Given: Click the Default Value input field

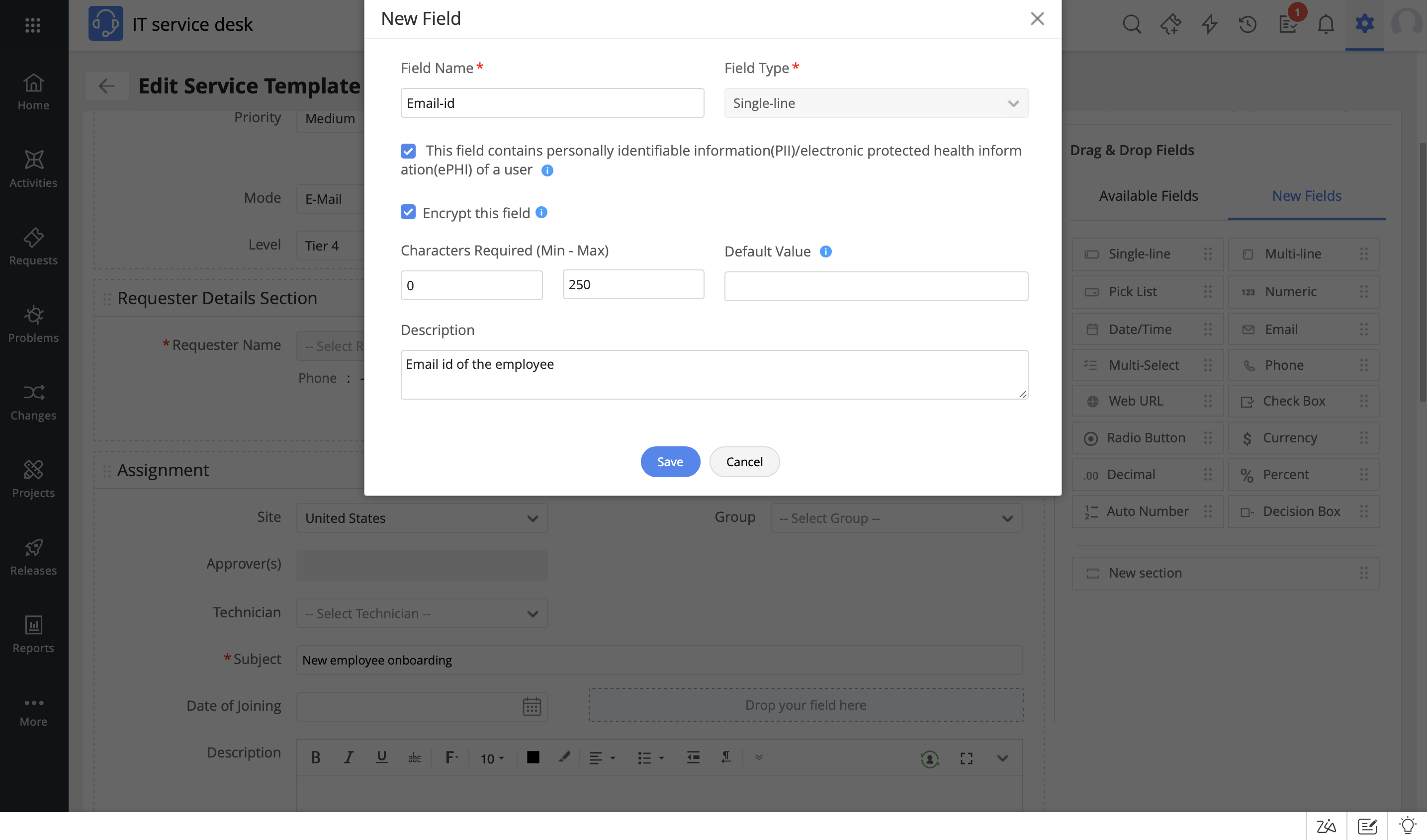Looking at the screenshot, I should pos(876,286).
